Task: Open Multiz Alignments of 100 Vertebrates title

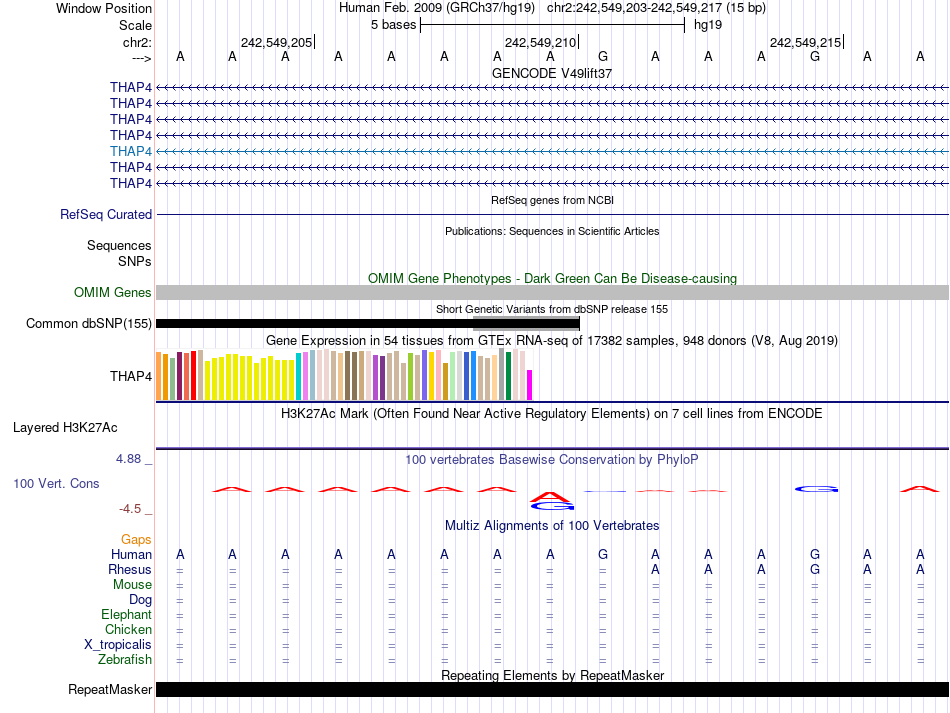Action: click(552, 525)
